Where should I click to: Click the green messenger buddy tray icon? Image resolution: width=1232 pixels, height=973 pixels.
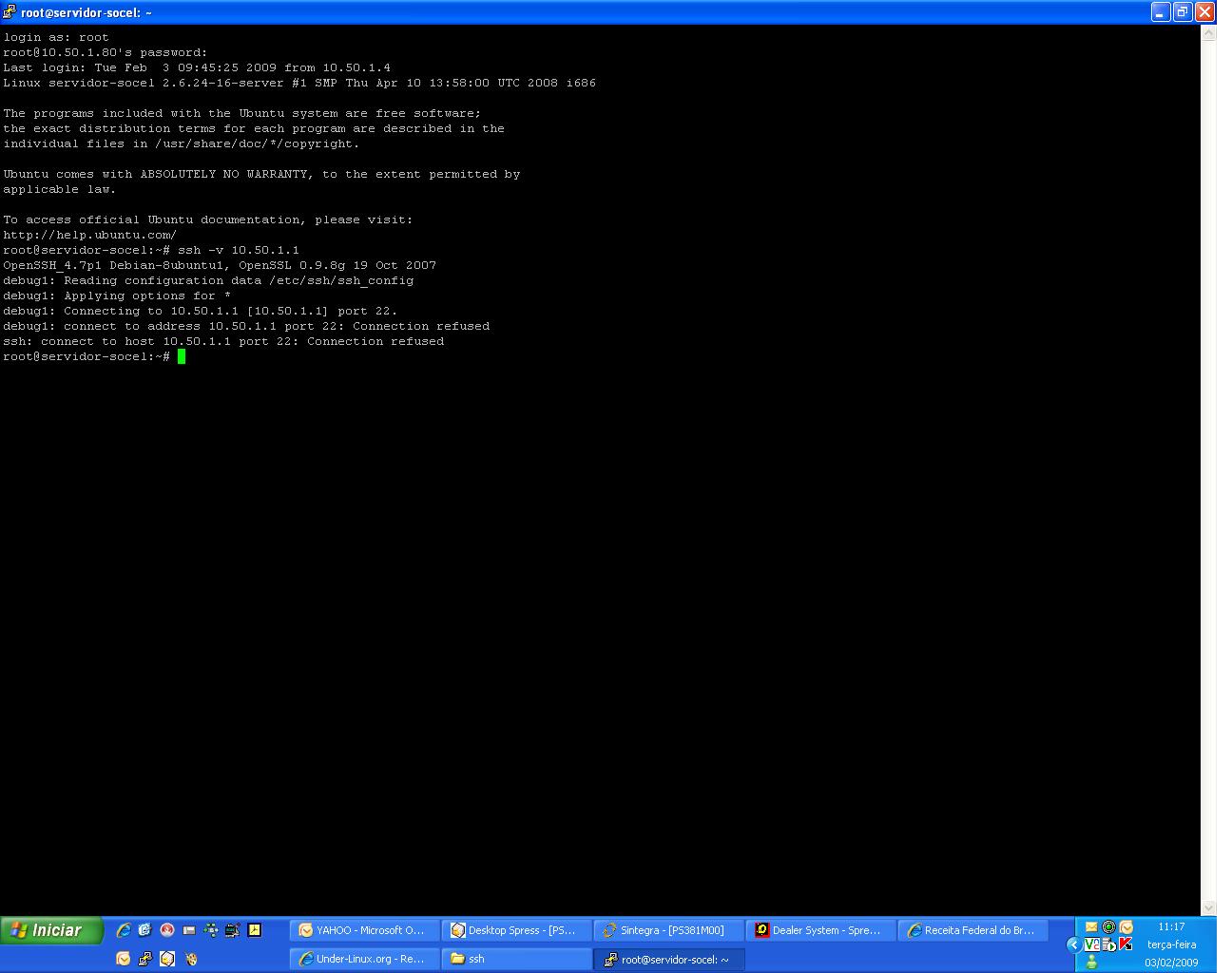1091,962
